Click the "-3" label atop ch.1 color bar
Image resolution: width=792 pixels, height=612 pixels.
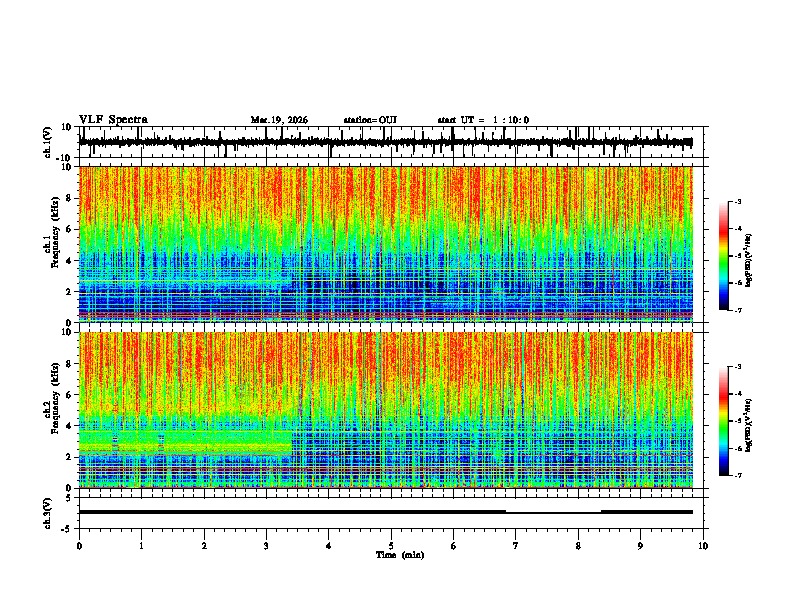point(738,201)
